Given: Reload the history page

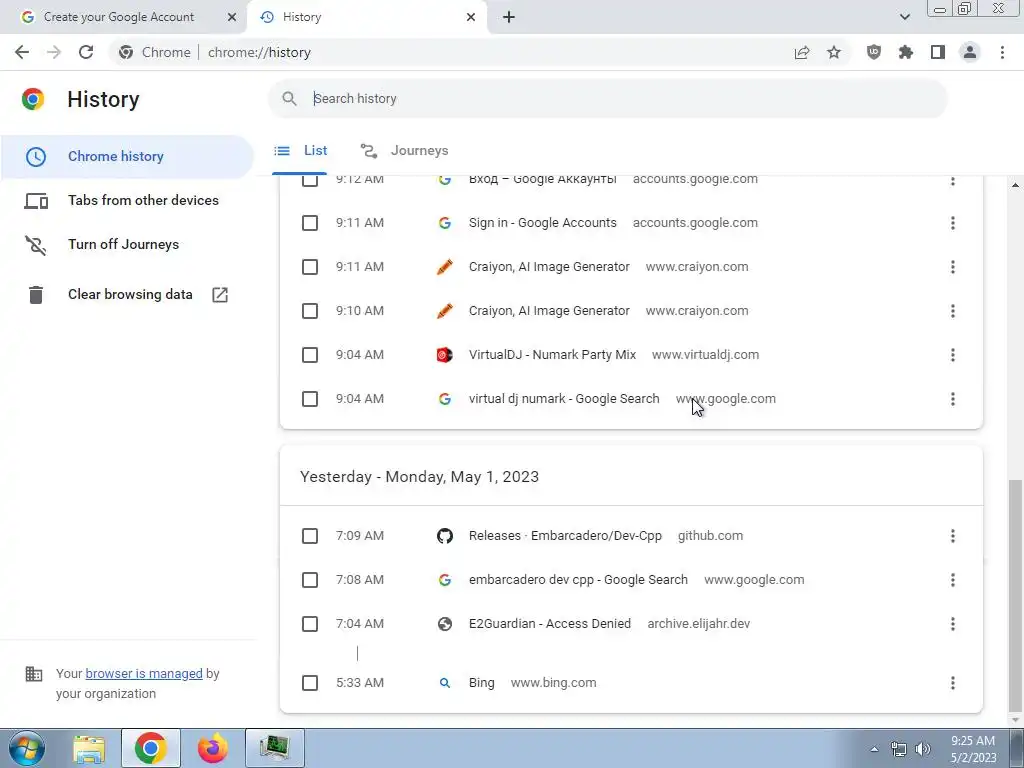Looking at the screenshot, I should 86,52.
